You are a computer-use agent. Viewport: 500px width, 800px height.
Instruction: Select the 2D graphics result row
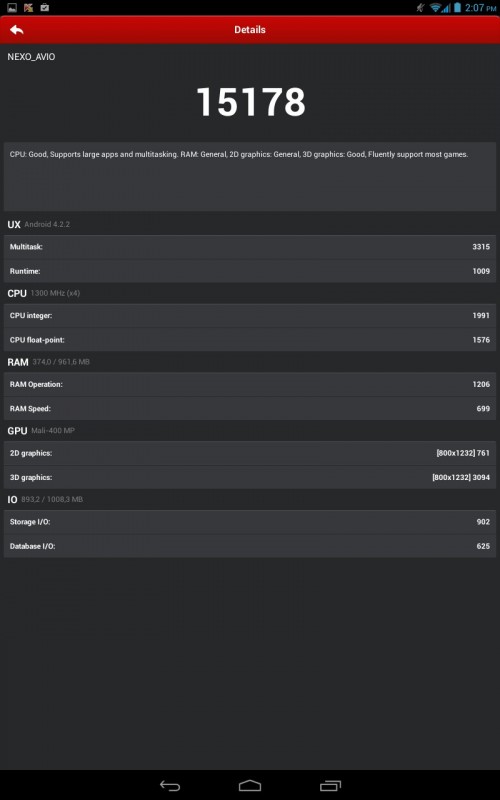pyautogui.click(x=250, y=453)
